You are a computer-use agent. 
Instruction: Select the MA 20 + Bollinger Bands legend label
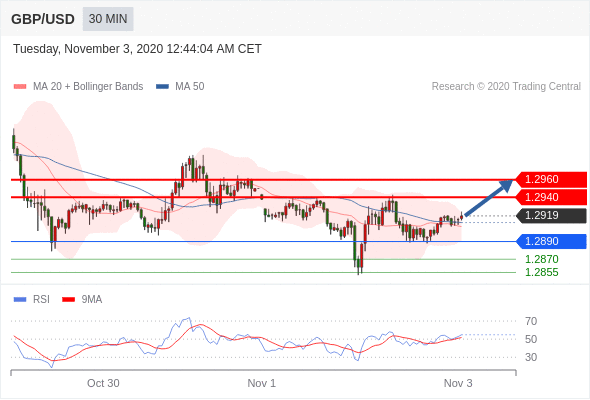[88, 87]
